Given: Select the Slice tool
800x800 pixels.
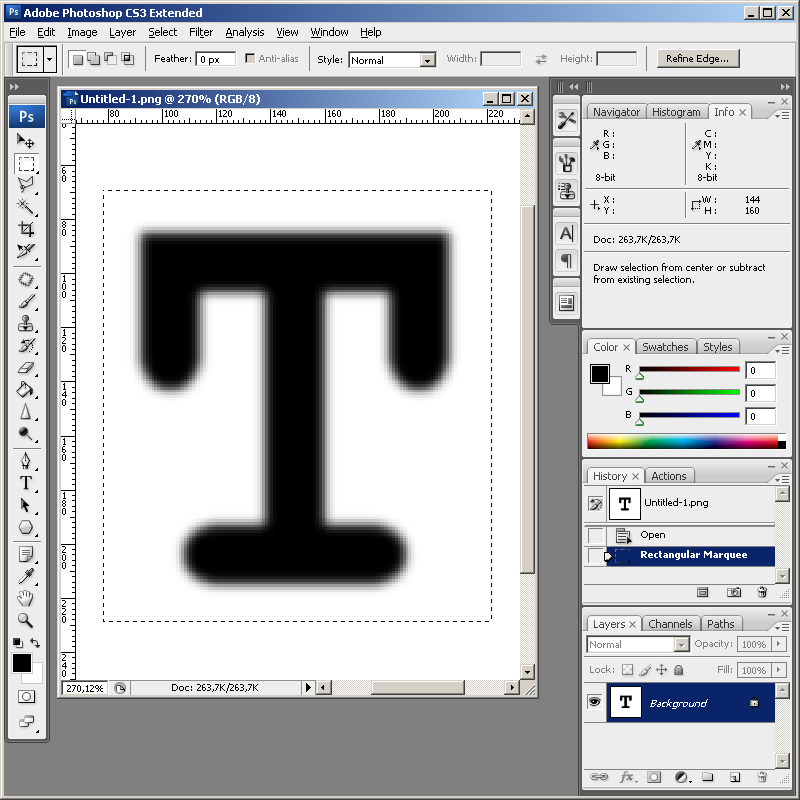Looking at the screenshot, I should (x=26, y=251).
